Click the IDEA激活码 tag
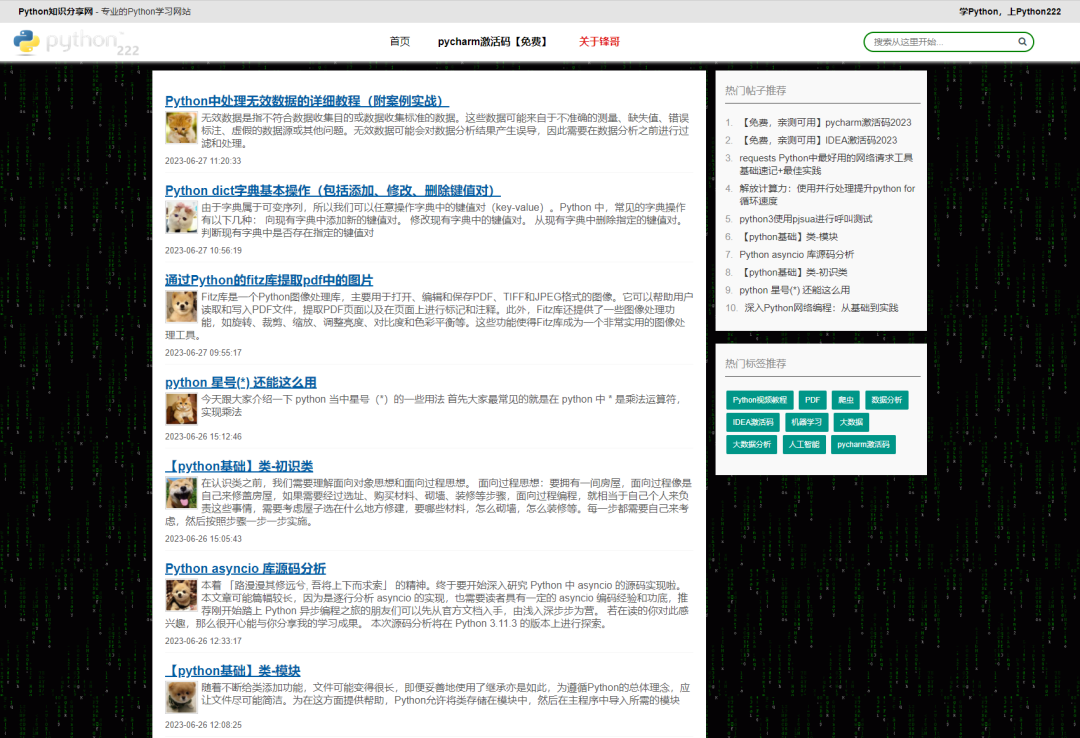Screen dimensions: 1080x738 click(752, 421)
